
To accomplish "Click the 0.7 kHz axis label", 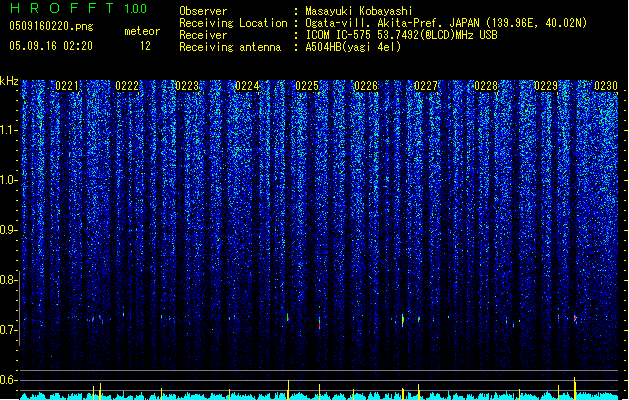I will coord(9,330).
